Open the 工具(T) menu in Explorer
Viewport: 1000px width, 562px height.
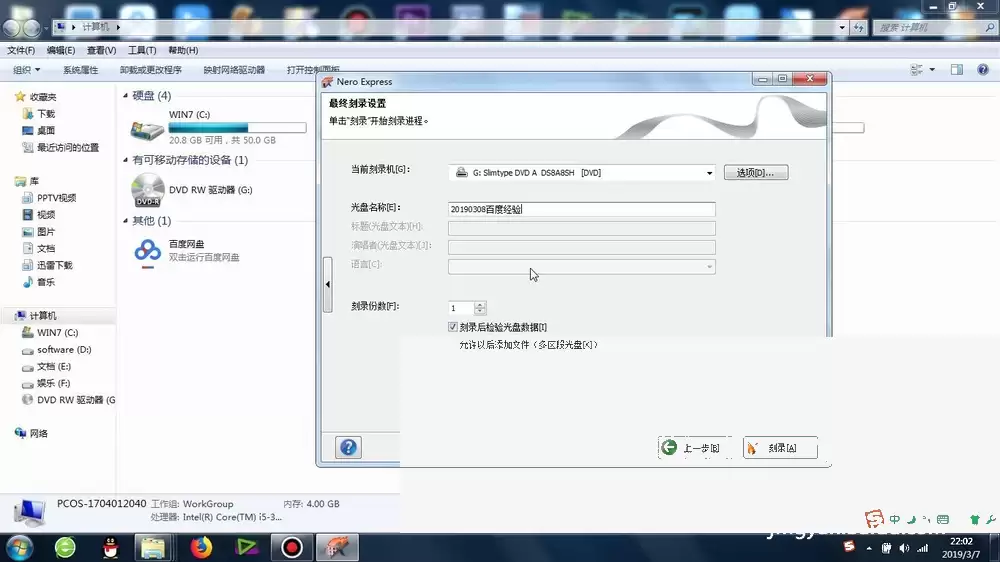tap(142, 50)
